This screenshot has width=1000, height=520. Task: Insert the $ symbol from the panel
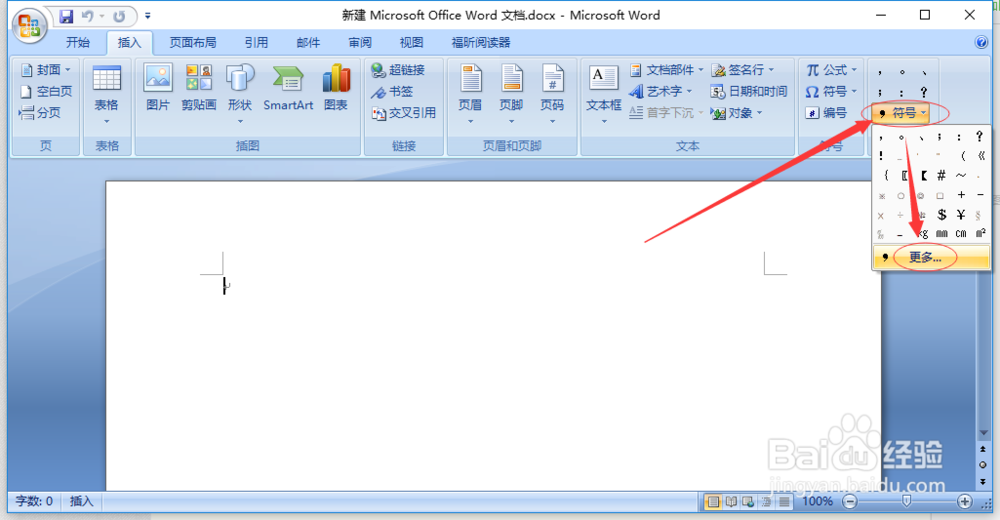941,214
